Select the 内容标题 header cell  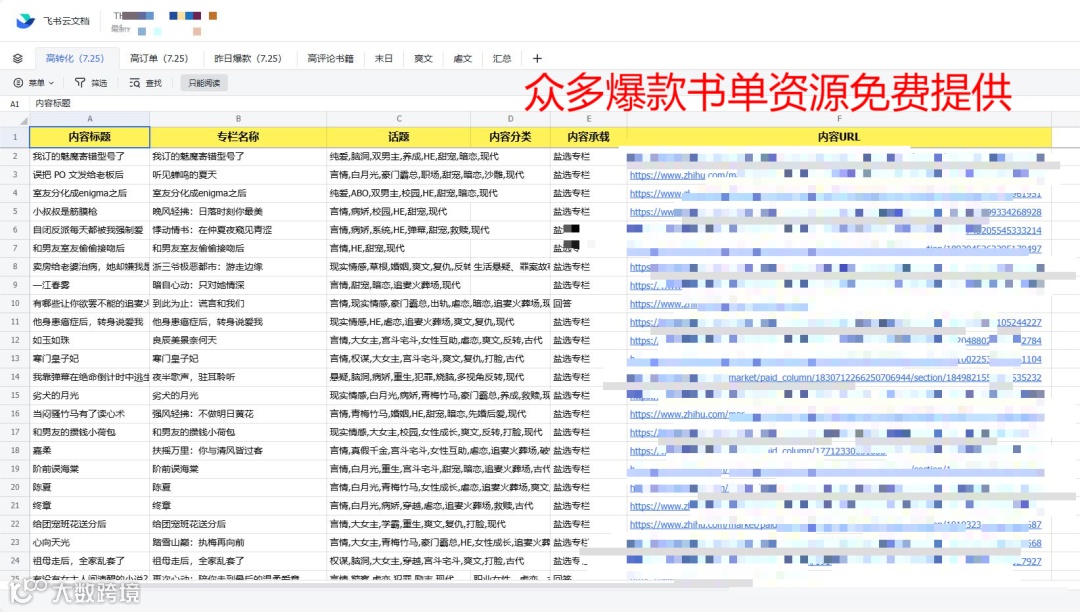point(90,137)
